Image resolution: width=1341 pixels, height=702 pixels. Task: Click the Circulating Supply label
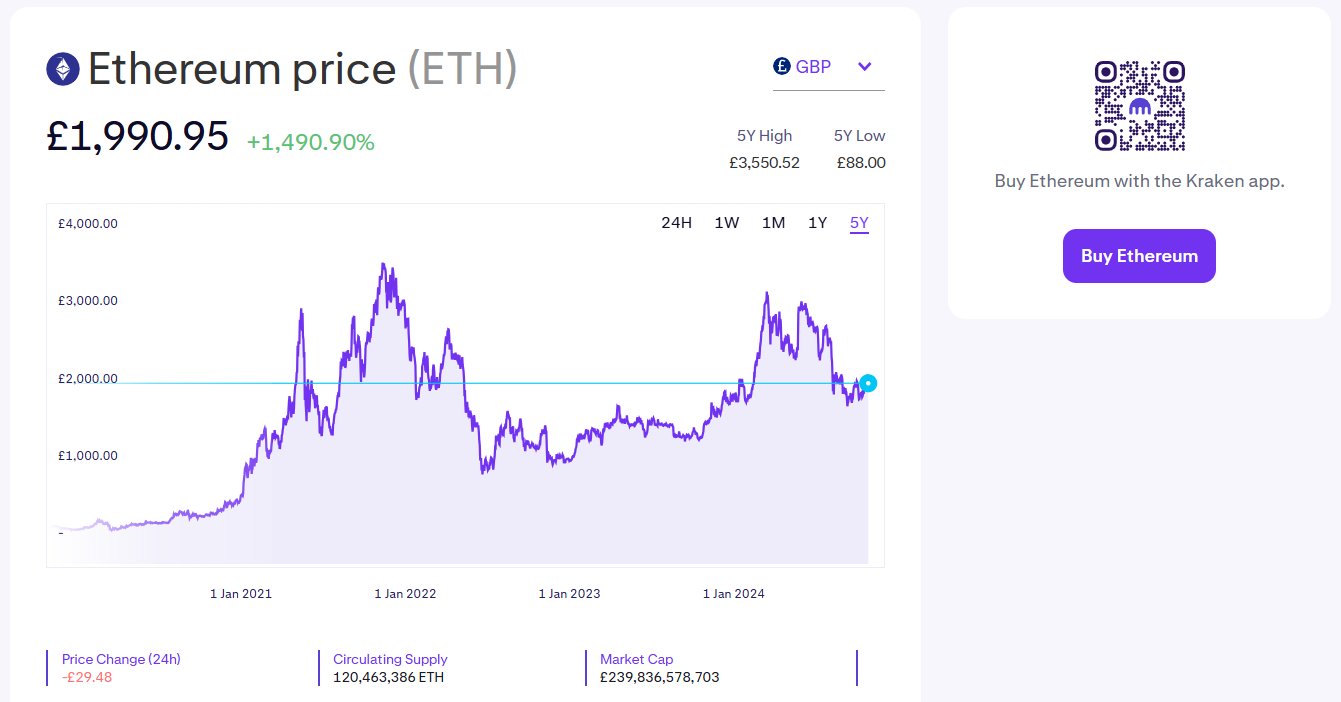tap(390, 659)
